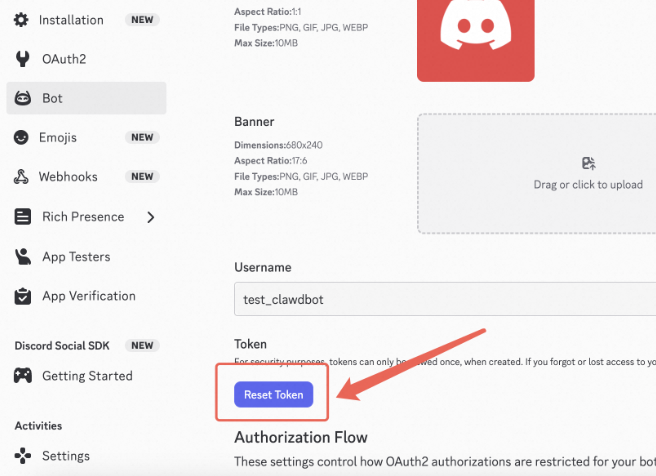This screenshot has height=476, width=656.
Task: Click the NEW badge beside Webhooks
Action: click(x=142, y=177)
